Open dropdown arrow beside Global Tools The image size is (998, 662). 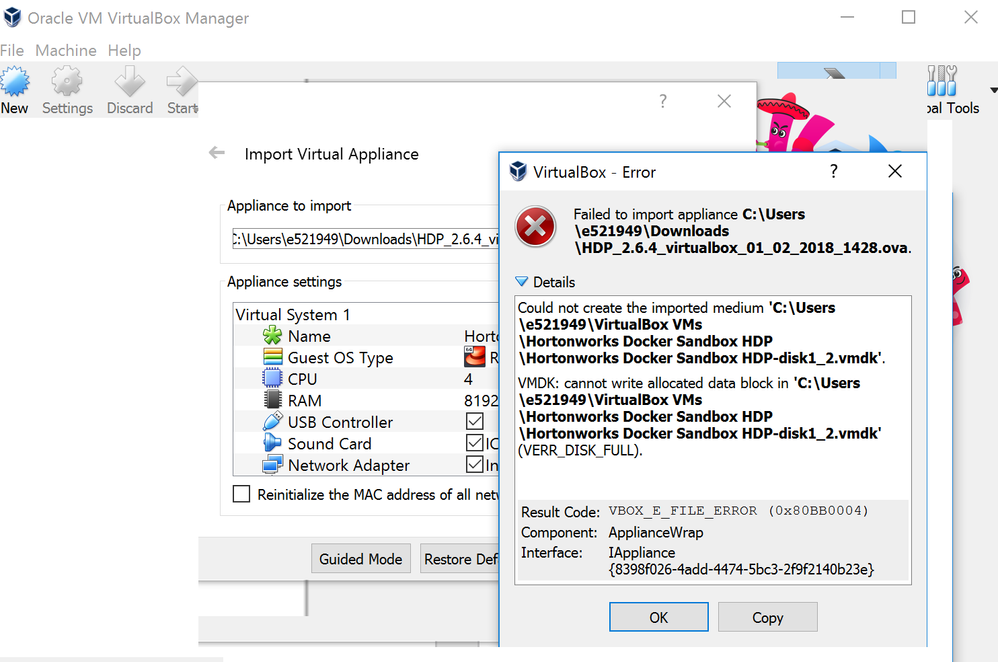pos(993,90)
